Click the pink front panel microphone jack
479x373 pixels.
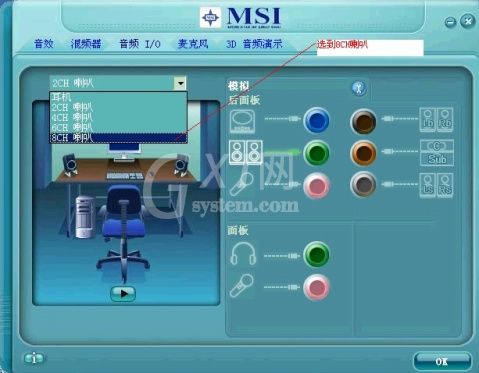coord(316,287)
